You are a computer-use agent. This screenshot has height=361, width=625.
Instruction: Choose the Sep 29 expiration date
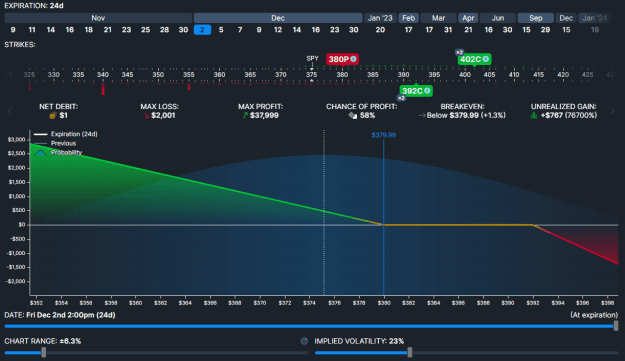pos(545,30)
